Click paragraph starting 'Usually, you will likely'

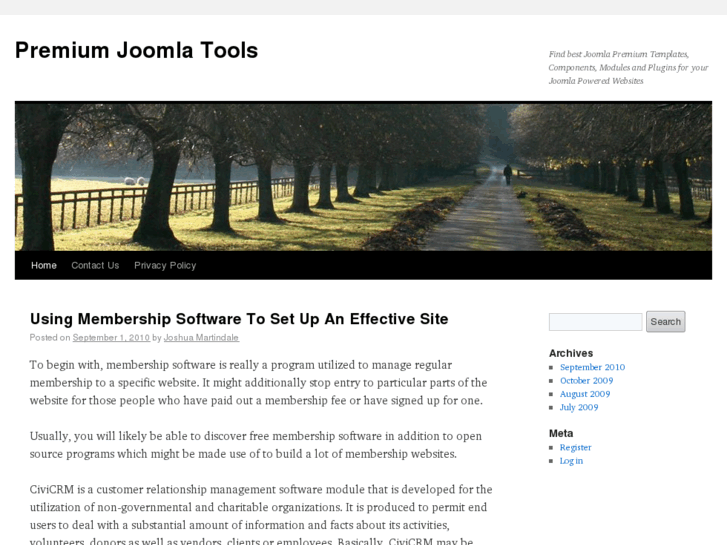coord(255,445)
